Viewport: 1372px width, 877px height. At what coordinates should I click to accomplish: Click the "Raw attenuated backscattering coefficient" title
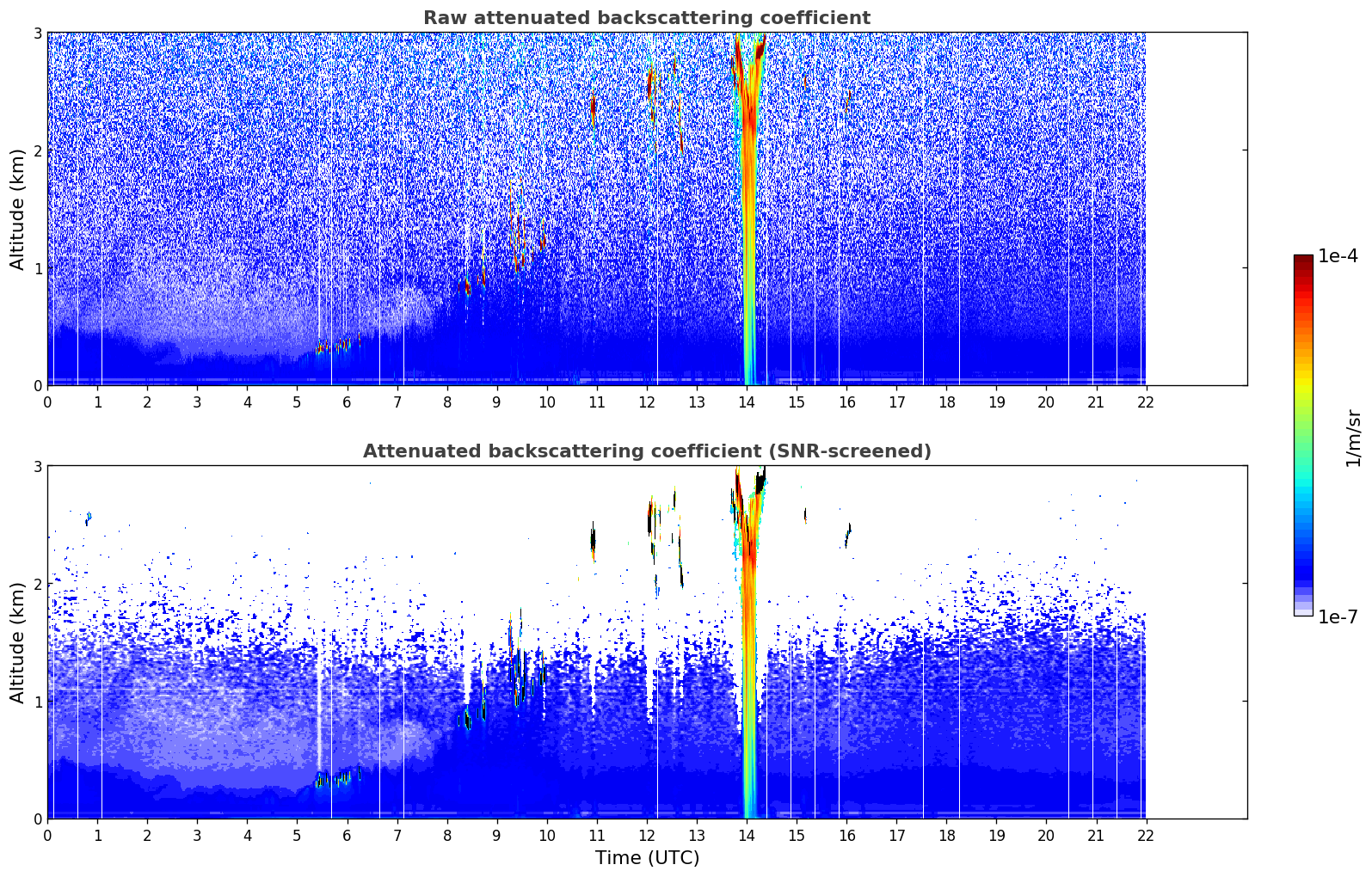pyautogui.click(x=646, y=18)
